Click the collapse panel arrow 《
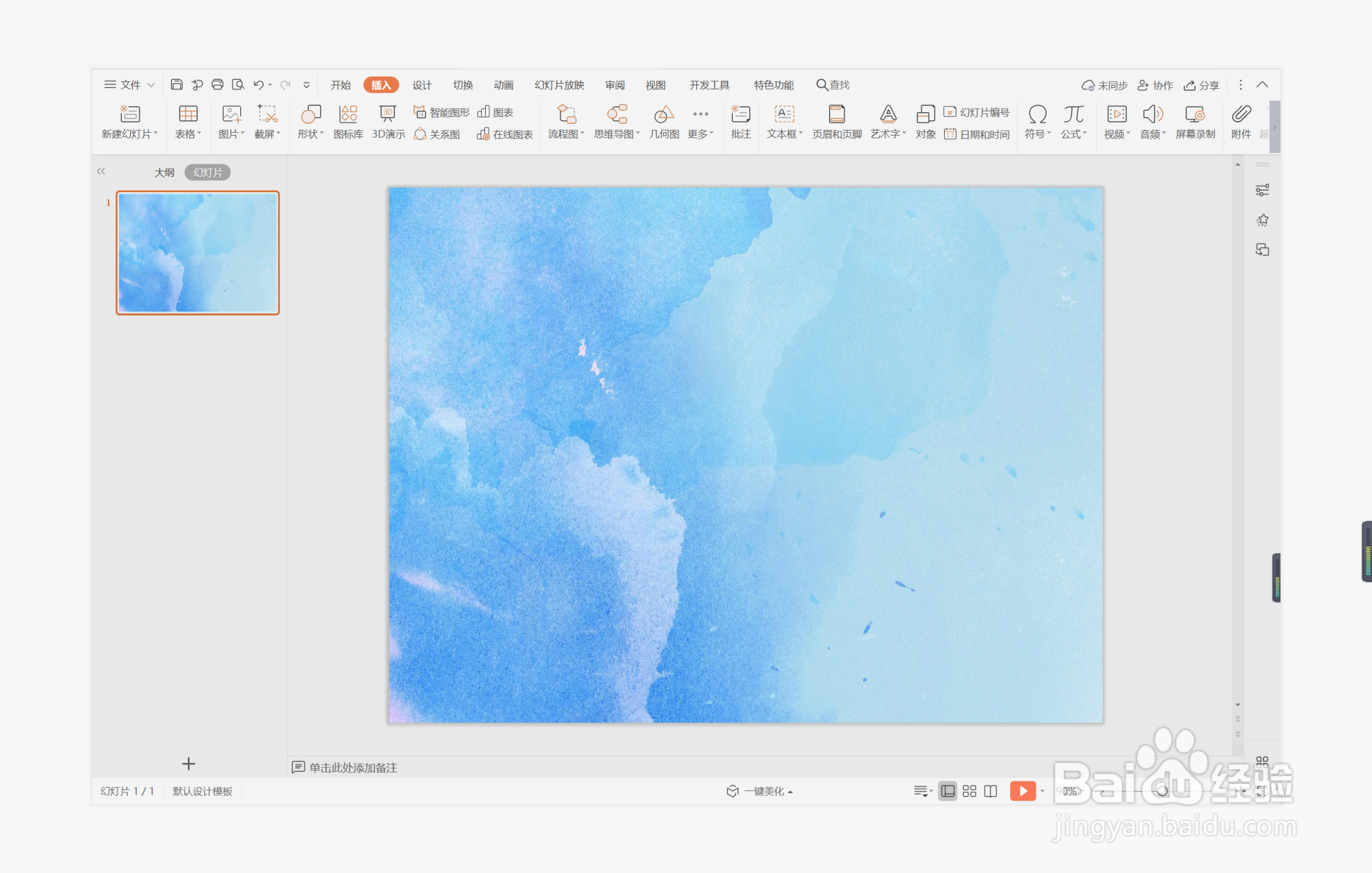This screenshot has height=873, width=1372. click(99, 171)
